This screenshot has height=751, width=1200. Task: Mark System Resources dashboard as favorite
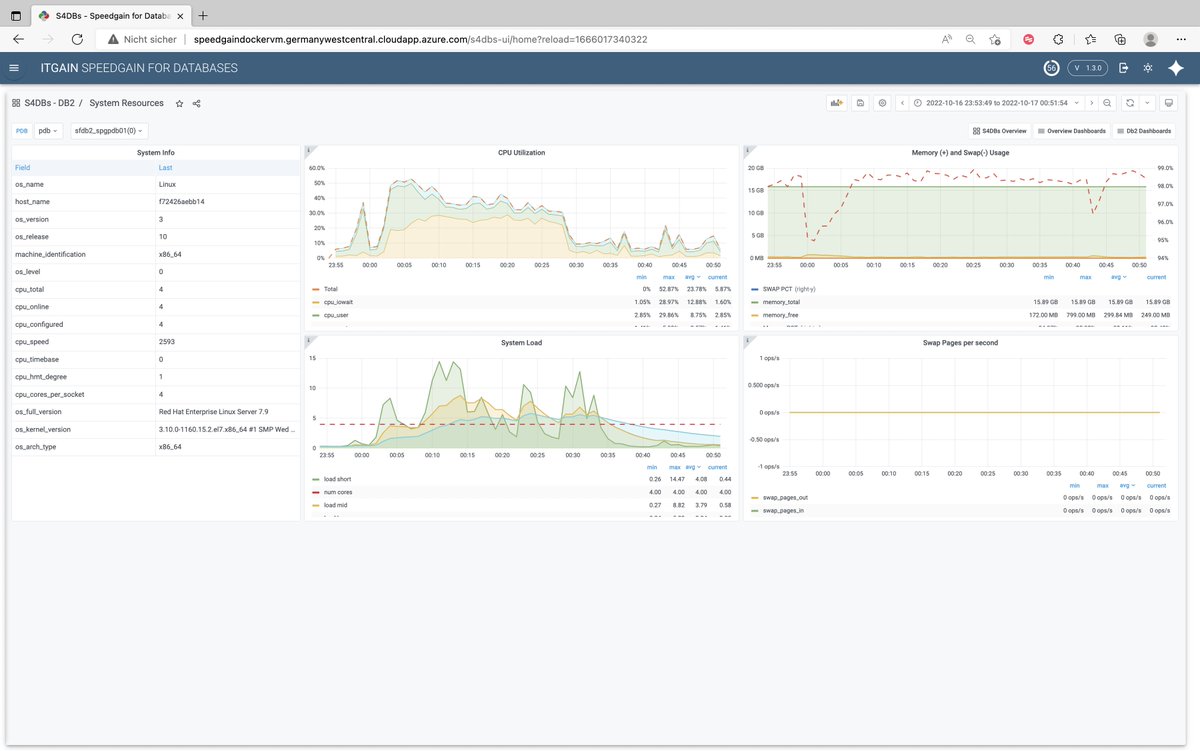(179, 102)
